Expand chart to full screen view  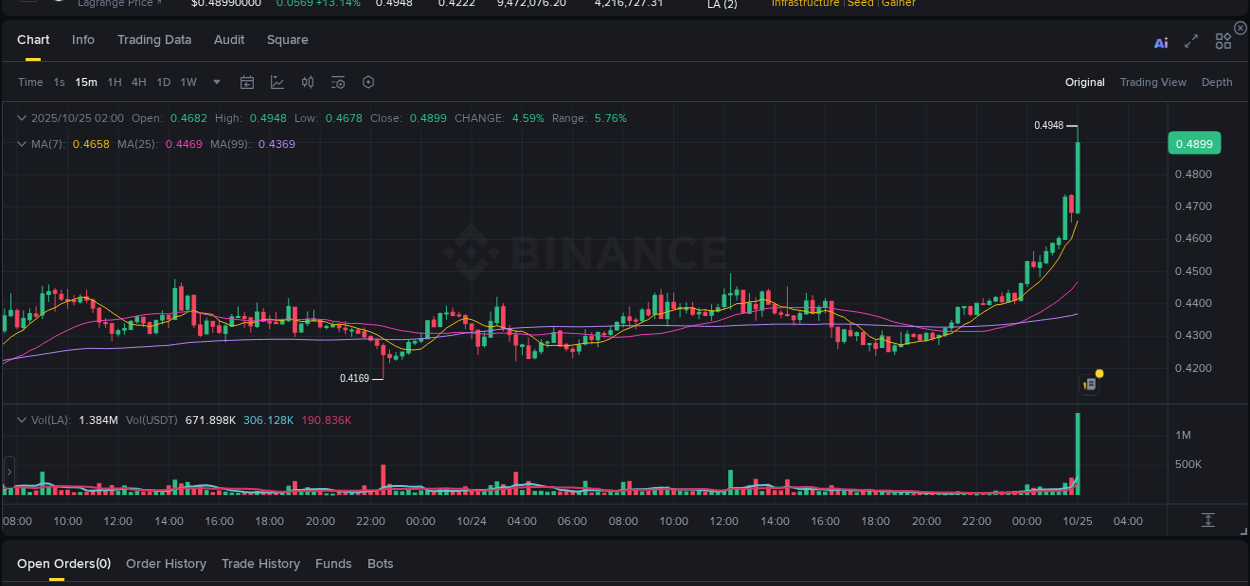[x=1190, y=42]
